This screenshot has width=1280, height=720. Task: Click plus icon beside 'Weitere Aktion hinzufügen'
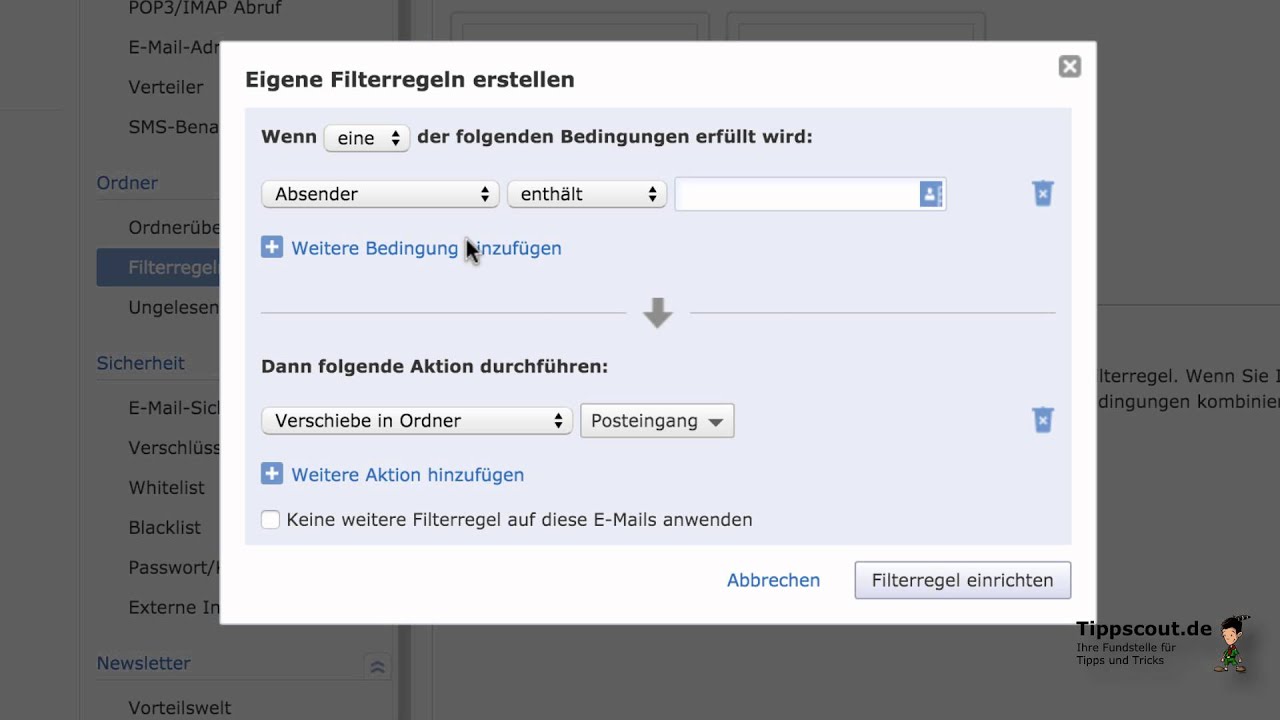point(272,474)
